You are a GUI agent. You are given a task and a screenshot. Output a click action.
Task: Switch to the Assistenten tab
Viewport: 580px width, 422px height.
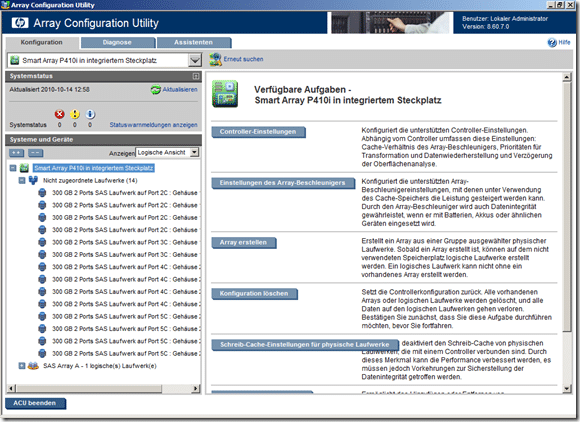click(194, 43)
